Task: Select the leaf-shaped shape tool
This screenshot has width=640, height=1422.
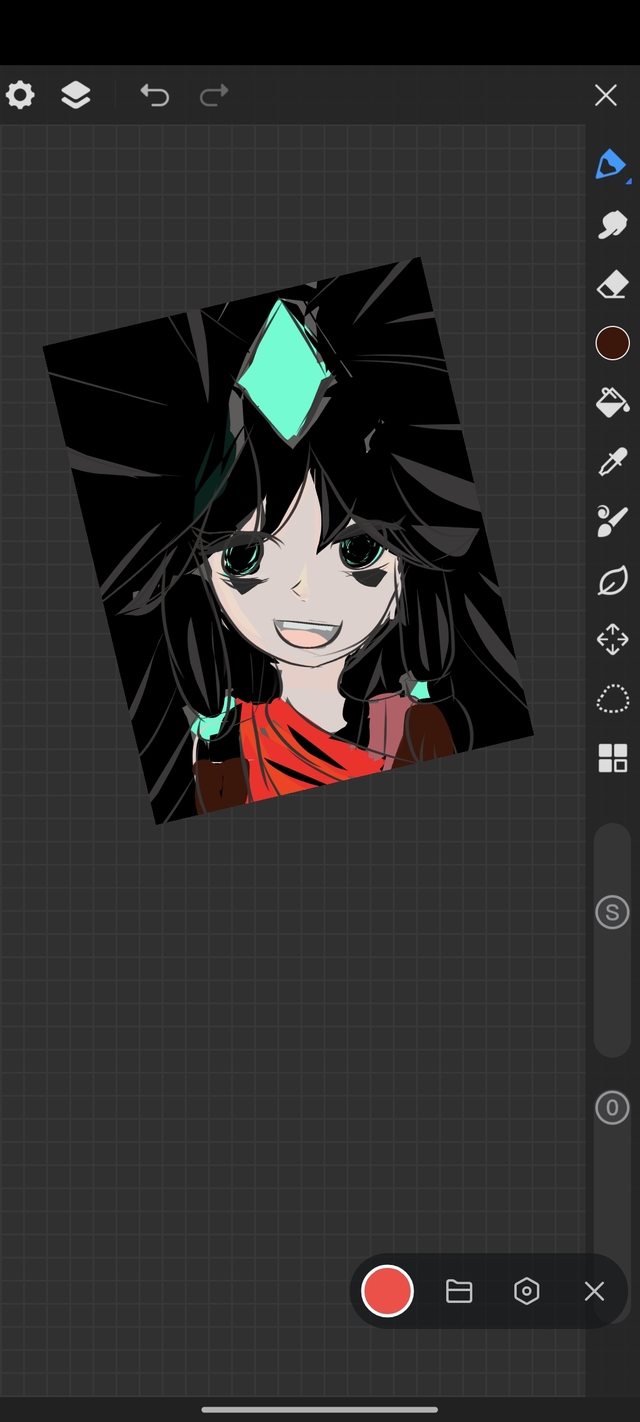Action: pyautogui.click(x=612, y=580)
